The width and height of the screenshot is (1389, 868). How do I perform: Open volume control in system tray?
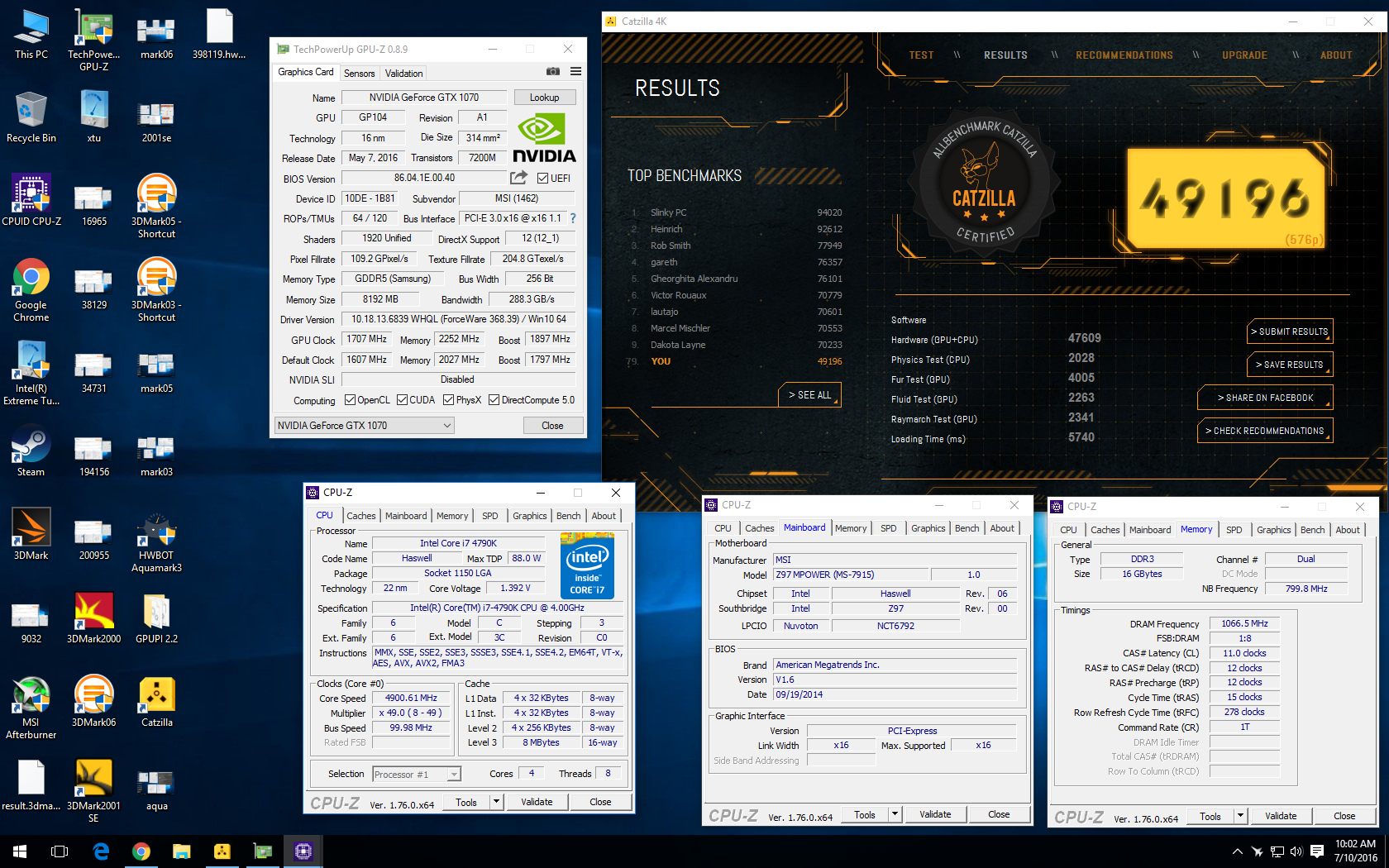click(x=1296, y=851)
